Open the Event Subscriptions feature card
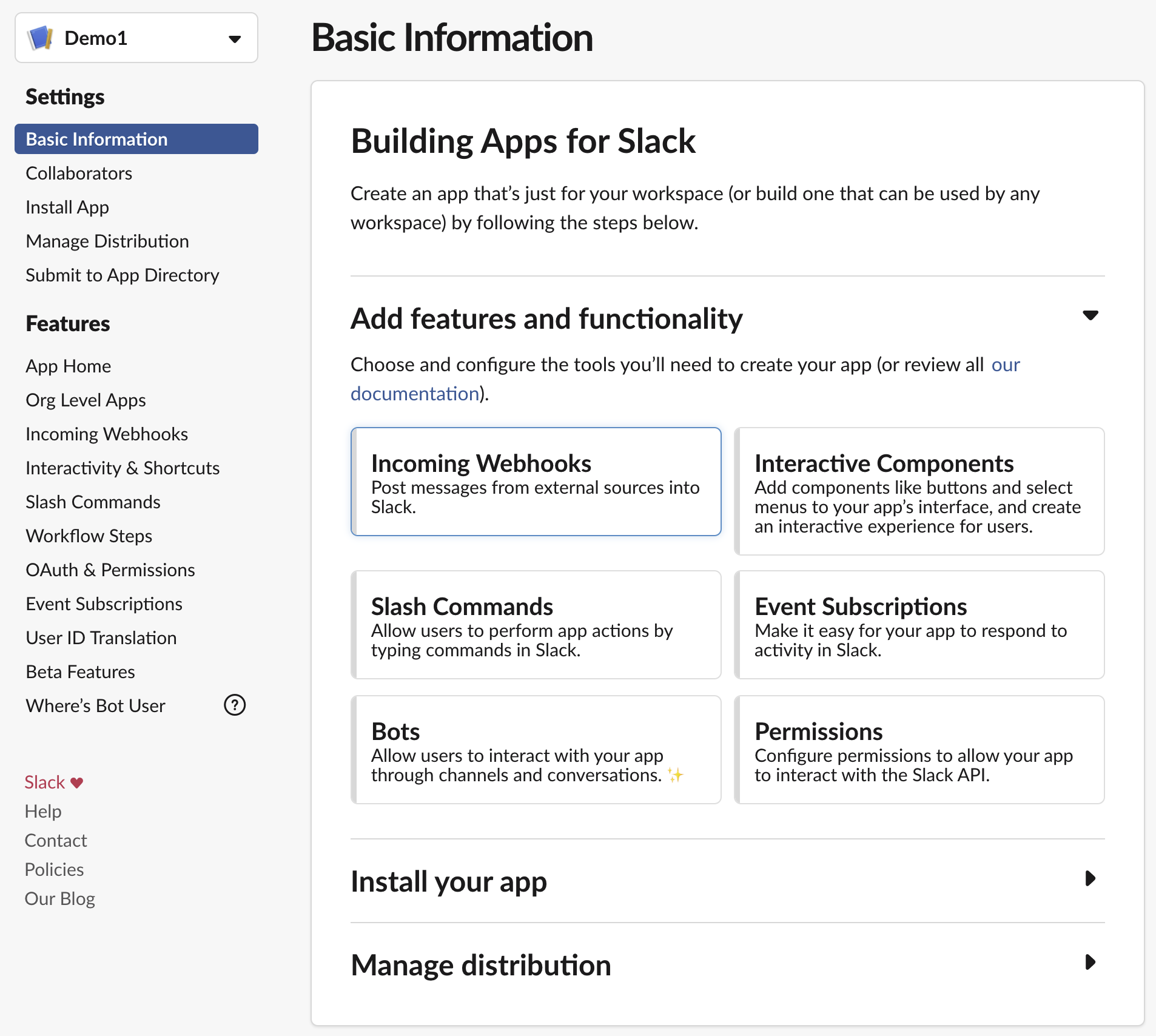Screen dimensions: 1156x1036 [919, 625]
